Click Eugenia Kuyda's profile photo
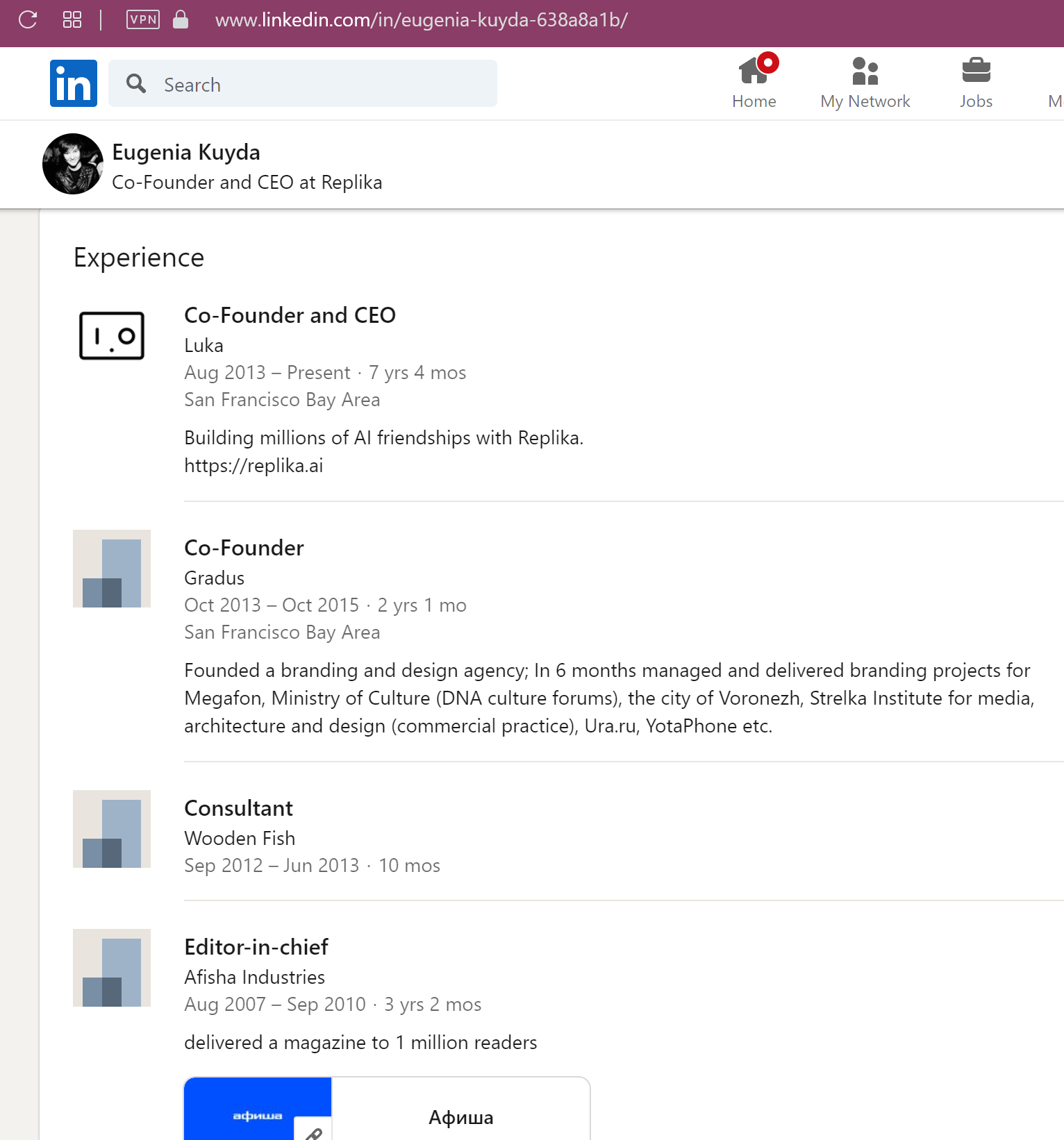The image size is (1064, 1140). [x=73, y=164]
